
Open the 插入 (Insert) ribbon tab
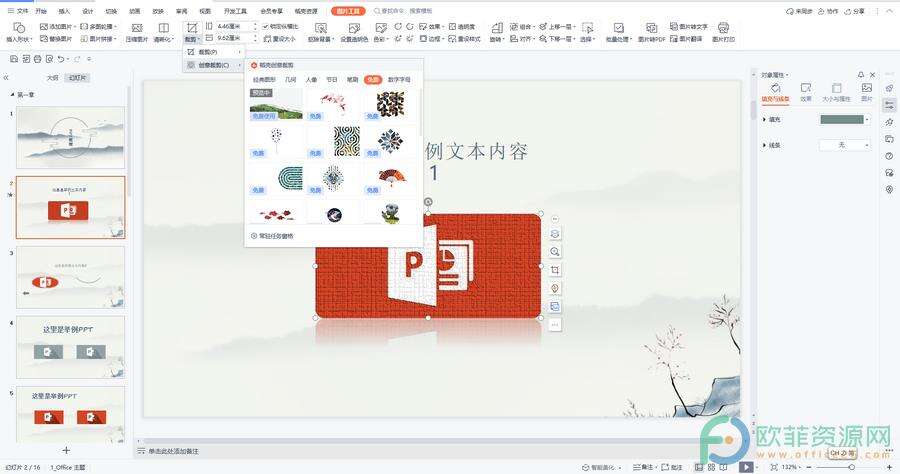pos(64,11)
